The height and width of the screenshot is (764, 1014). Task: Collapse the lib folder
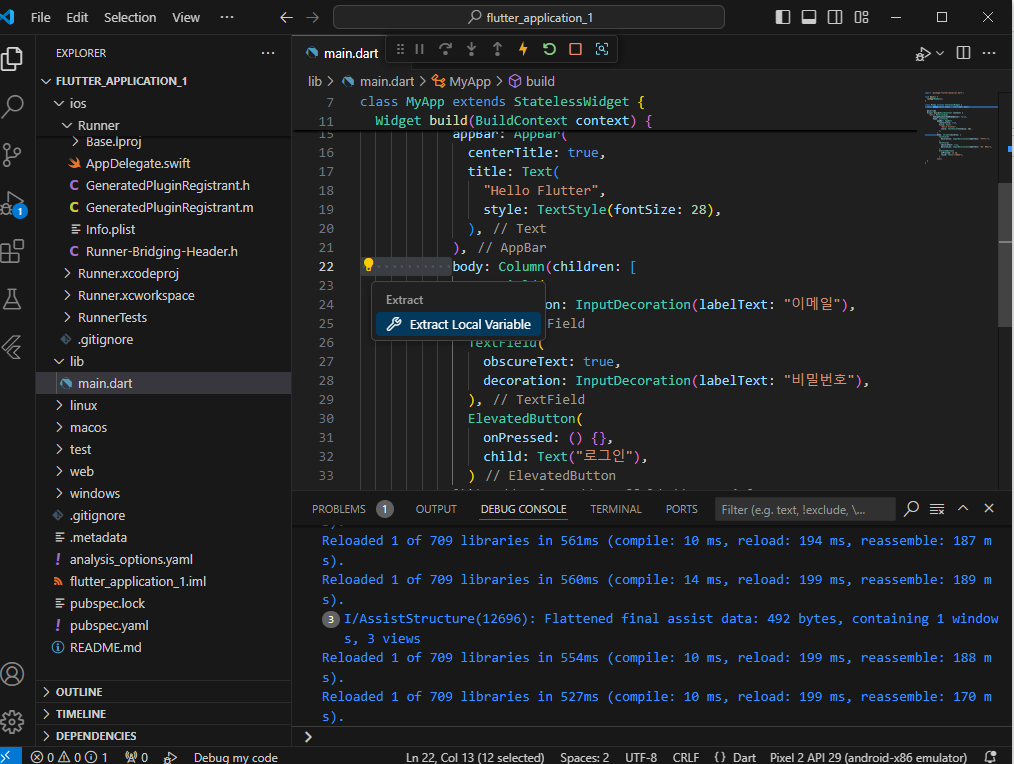[59, 362]
